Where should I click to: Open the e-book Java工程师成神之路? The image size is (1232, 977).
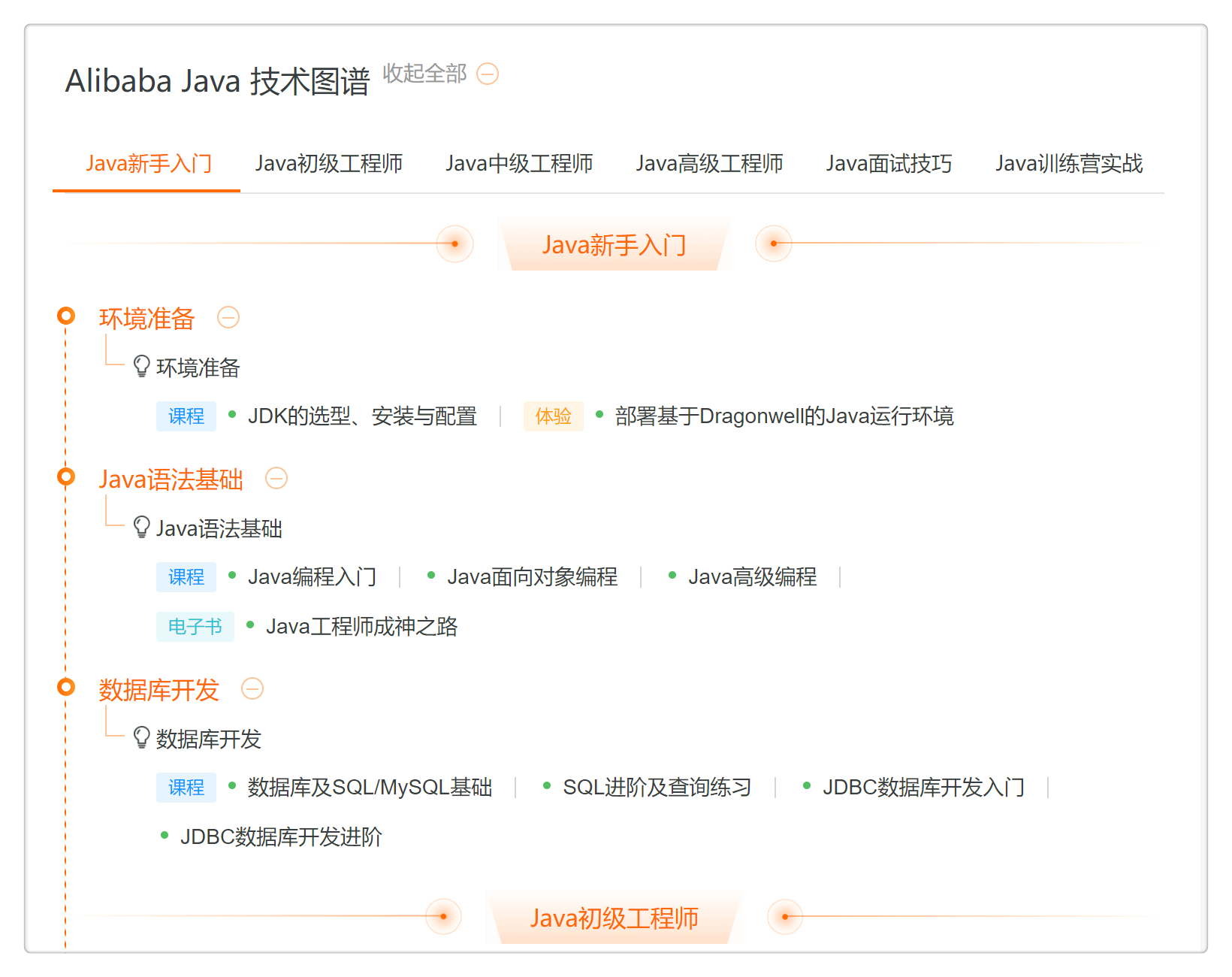pyautogui.click(x=362, y=626)
